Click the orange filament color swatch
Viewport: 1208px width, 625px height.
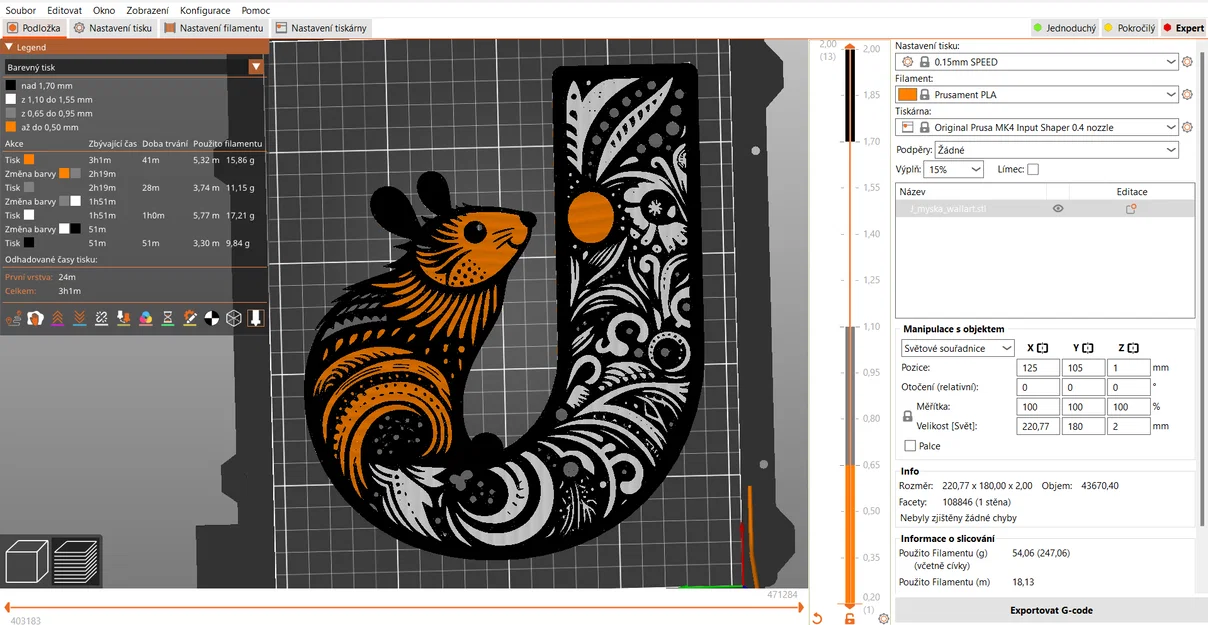point(907,95)
